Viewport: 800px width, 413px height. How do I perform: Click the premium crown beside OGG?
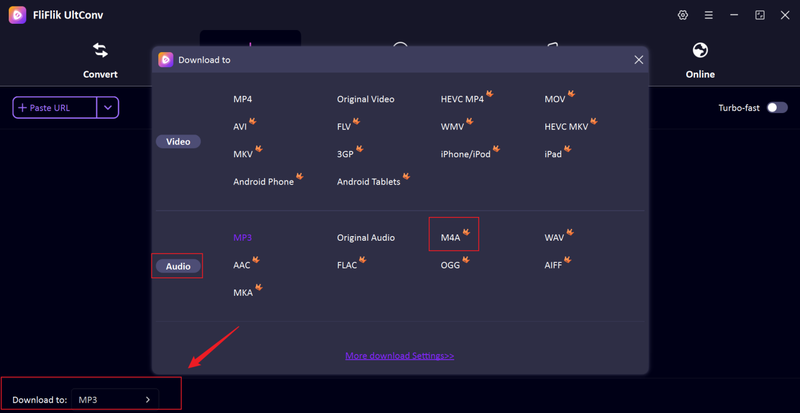(x=466, y=260)
